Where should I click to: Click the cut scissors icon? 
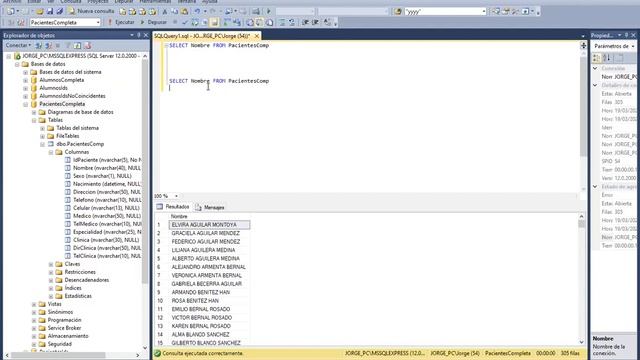point(165,12)
